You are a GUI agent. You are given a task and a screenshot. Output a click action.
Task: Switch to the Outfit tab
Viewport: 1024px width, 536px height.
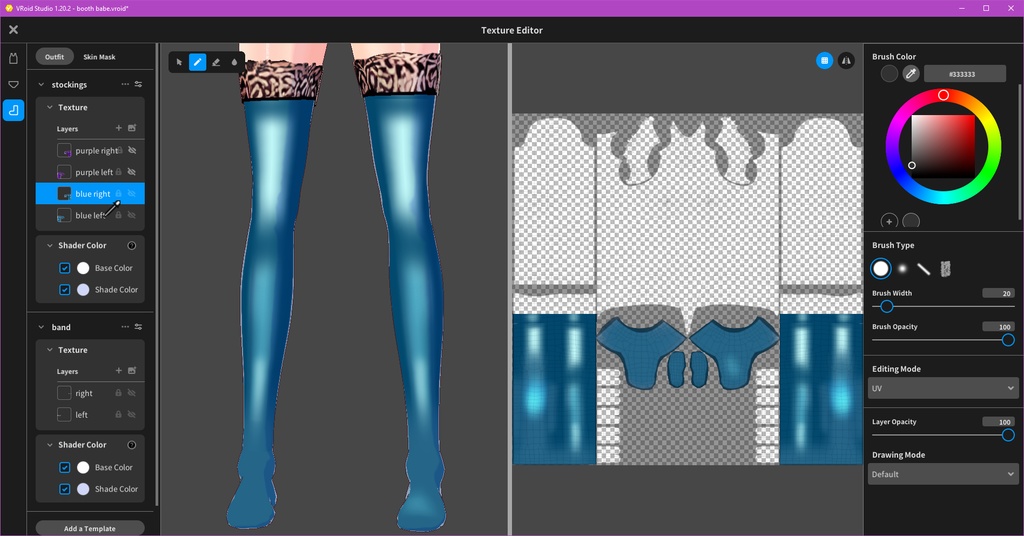[x=54, y=57]
